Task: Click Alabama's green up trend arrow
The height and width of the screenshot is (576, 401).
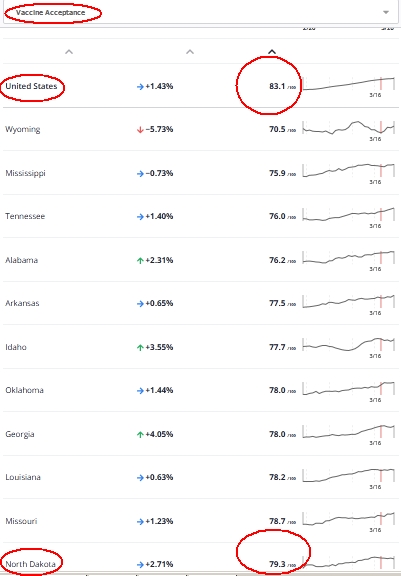Action: (x=140, y=260)
